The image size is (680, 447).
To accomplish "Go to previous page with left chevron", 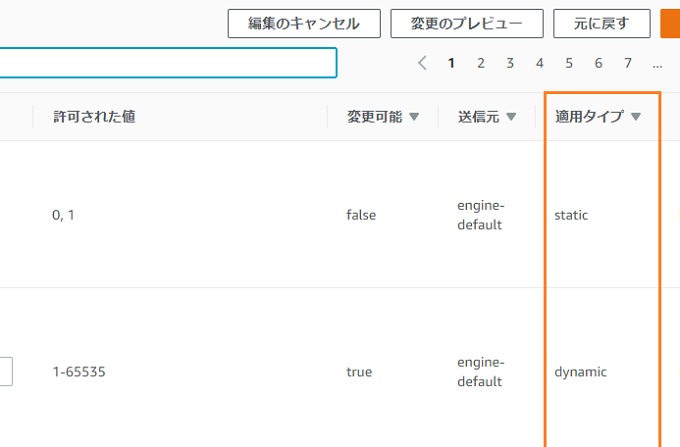I will pos(422,63).
